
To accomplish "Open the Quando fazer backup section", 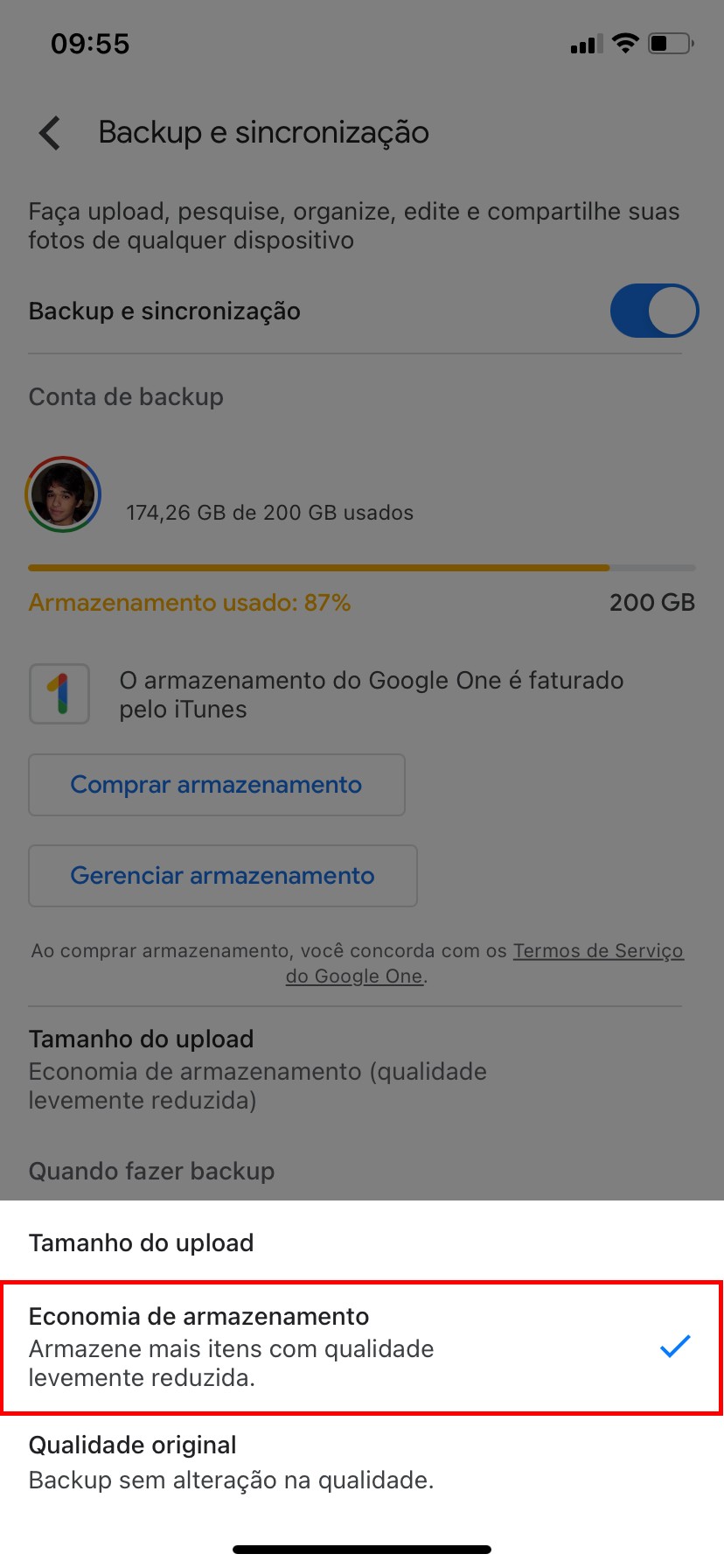I will click(x=152, y=1171).
